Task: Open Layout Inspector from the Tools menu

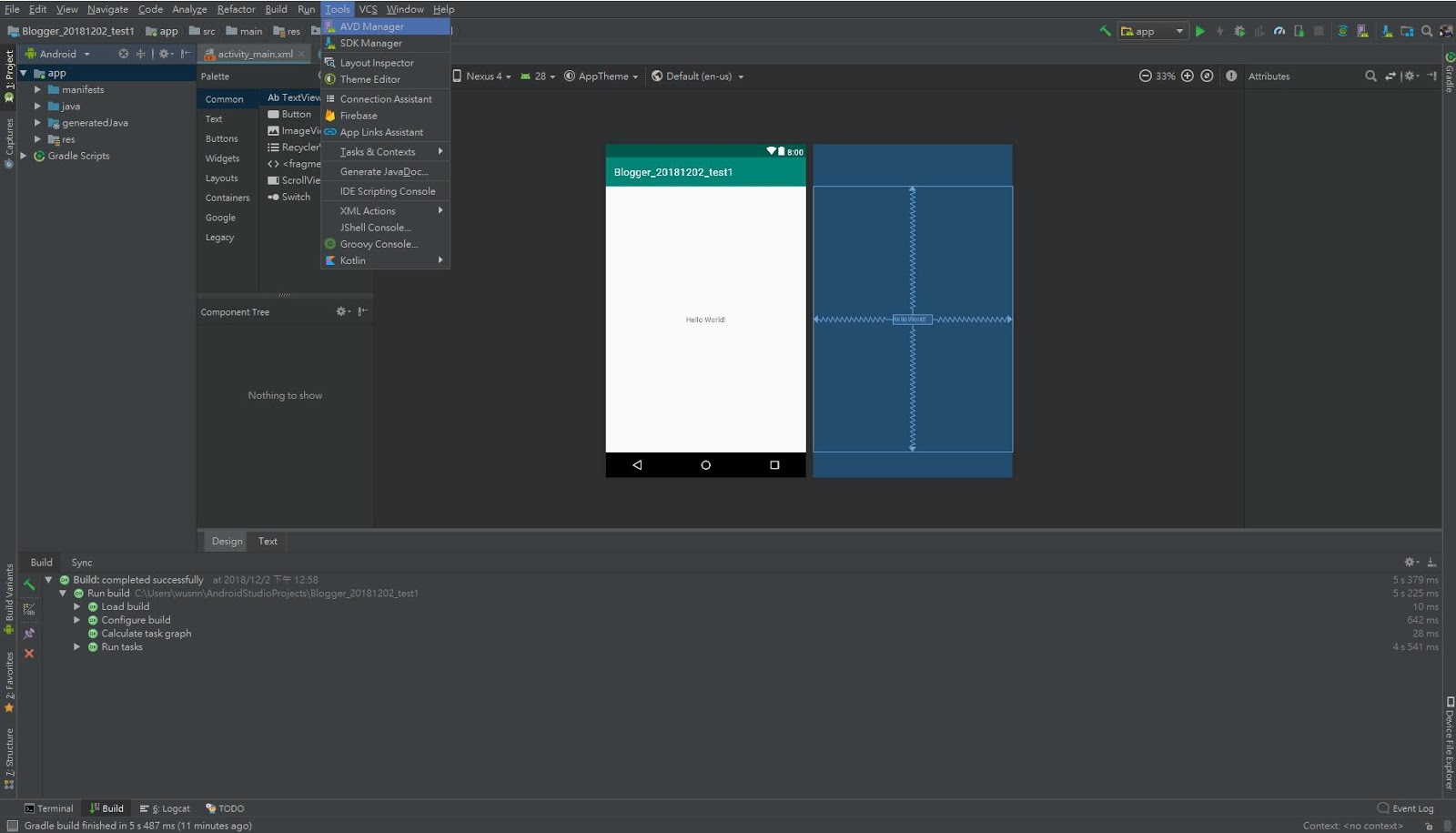Action: pos(386,63)
